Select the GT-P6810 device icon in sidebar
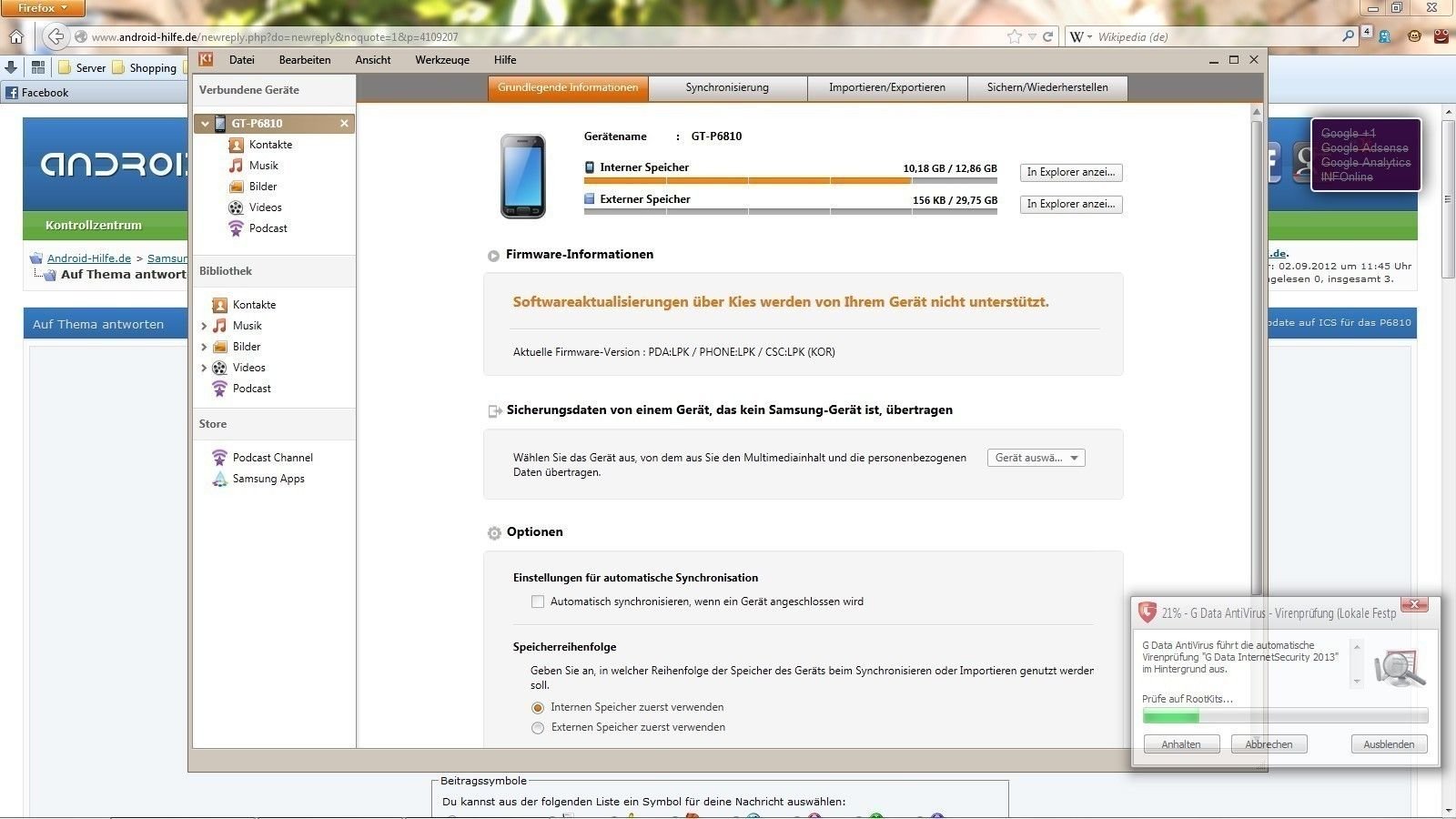This screenshot has height=819, width=1456. (220, 124)
